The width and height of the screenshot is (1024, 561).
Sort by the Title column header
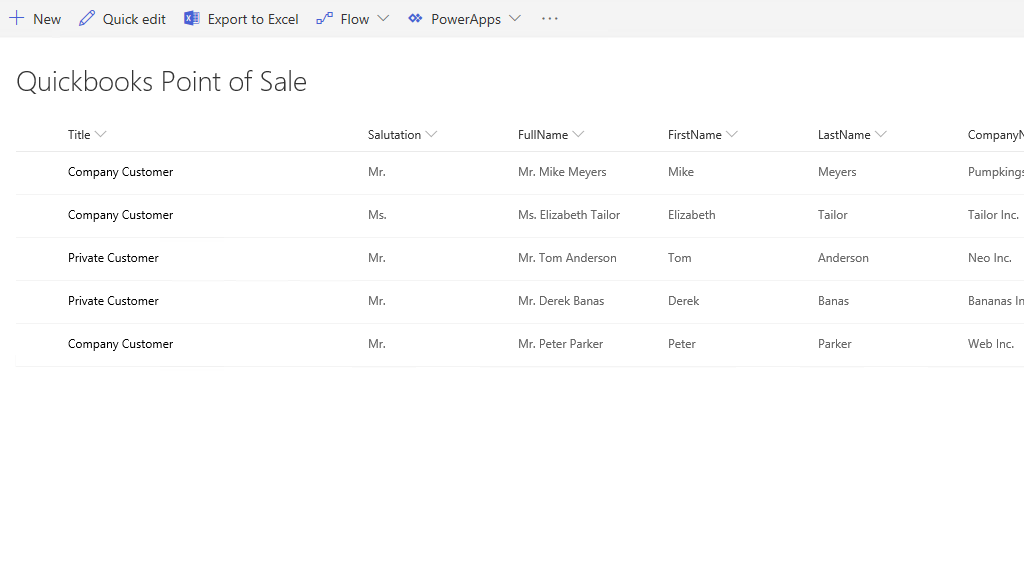pos(79,135)
